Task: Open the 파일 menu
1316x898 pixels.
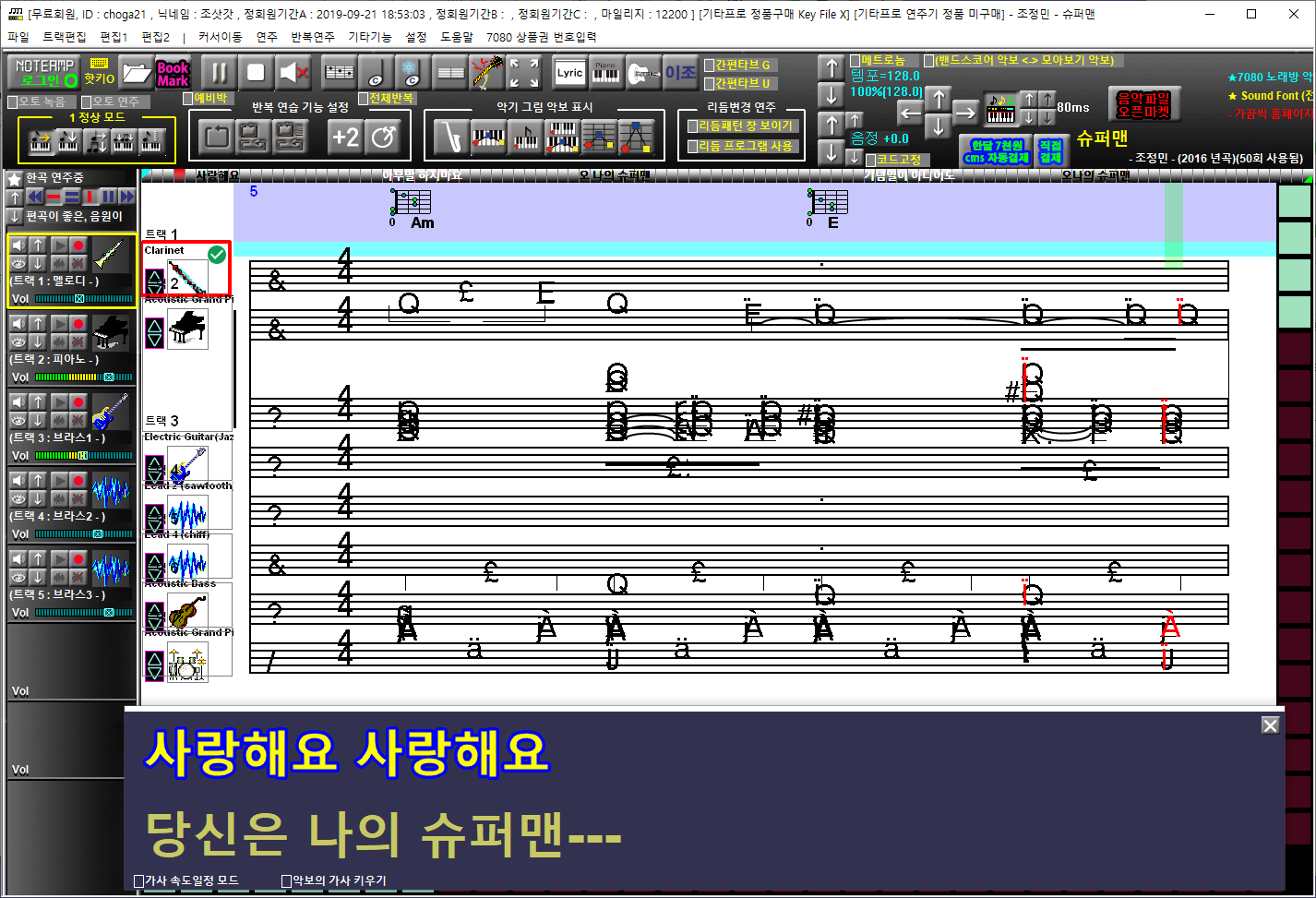Action: tap(18, 37)
